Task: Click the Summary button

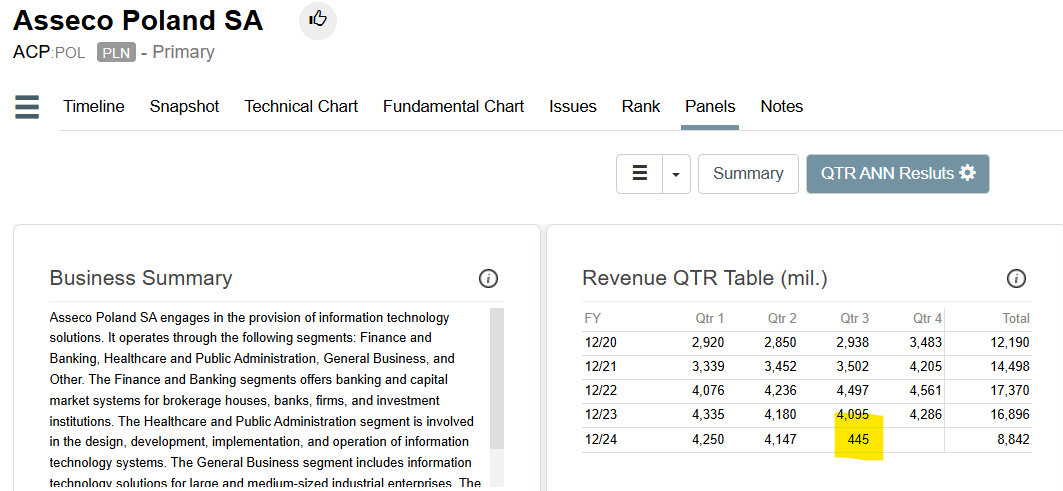Action: click(x=747, y=174)
